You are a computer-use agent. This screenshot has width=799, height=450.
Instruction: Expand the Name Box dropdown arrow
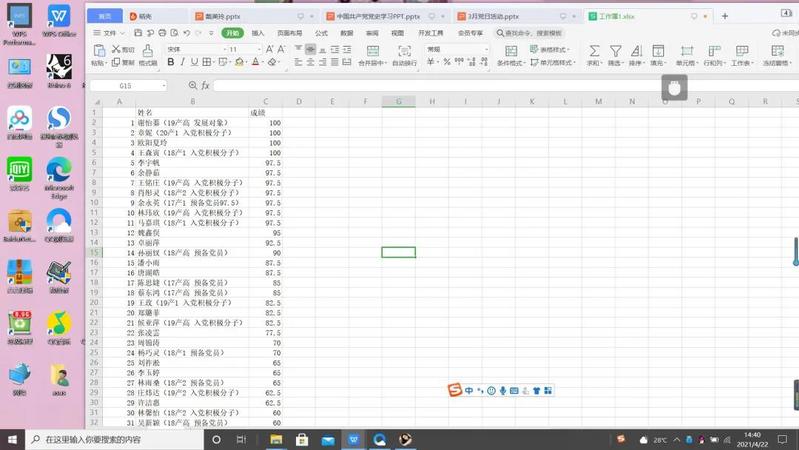coord(164,86)
